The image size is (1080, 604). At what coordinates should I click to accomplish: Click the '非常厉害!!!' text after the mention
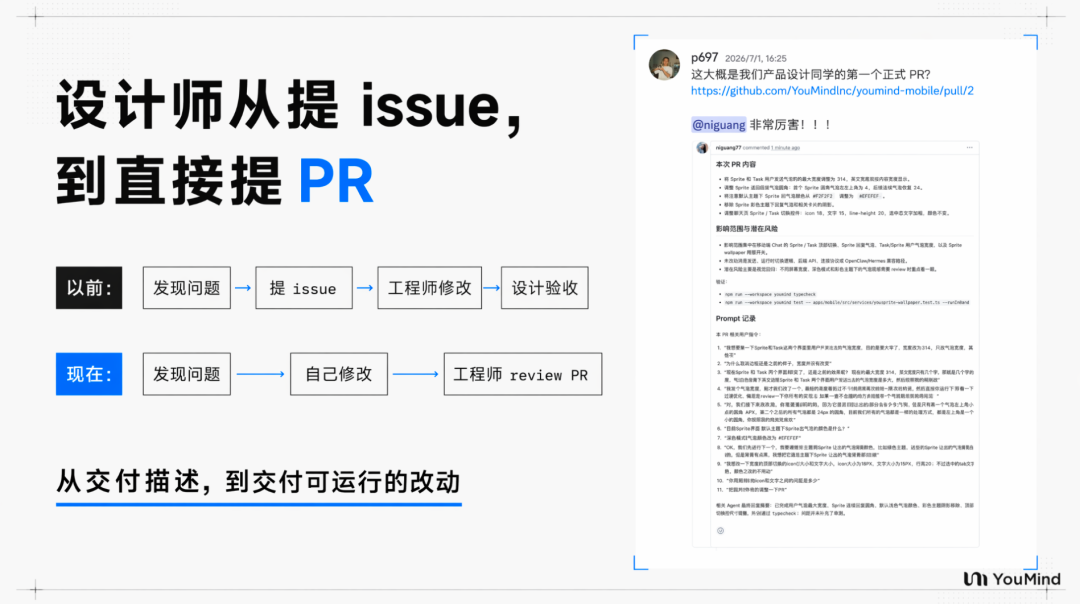pos(790,125)
